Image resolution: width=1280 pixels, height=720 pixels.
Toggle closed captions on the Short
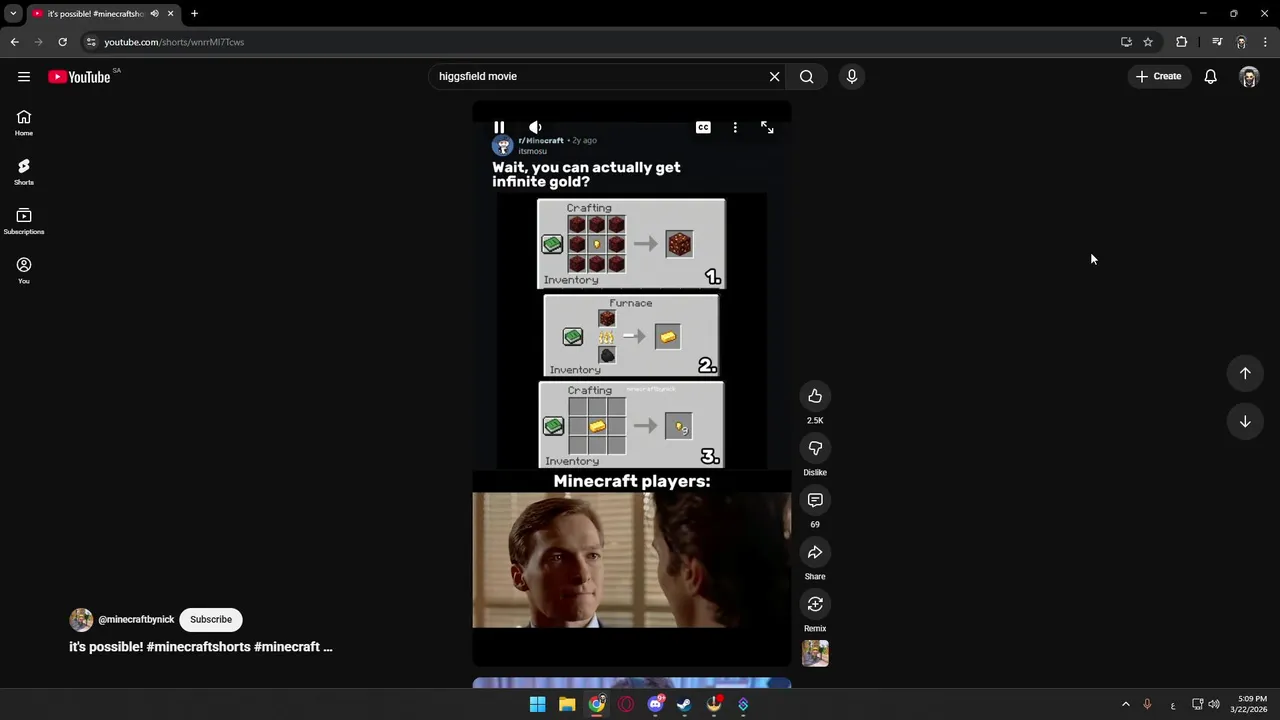(x=703, y=127)
